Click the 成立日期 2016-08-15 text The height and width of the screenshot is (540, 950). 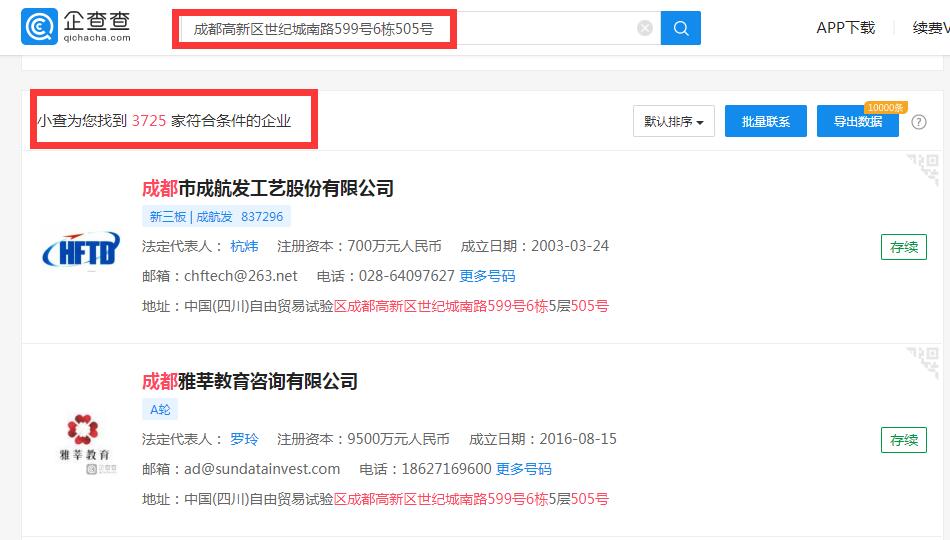(x=543, y=439)
